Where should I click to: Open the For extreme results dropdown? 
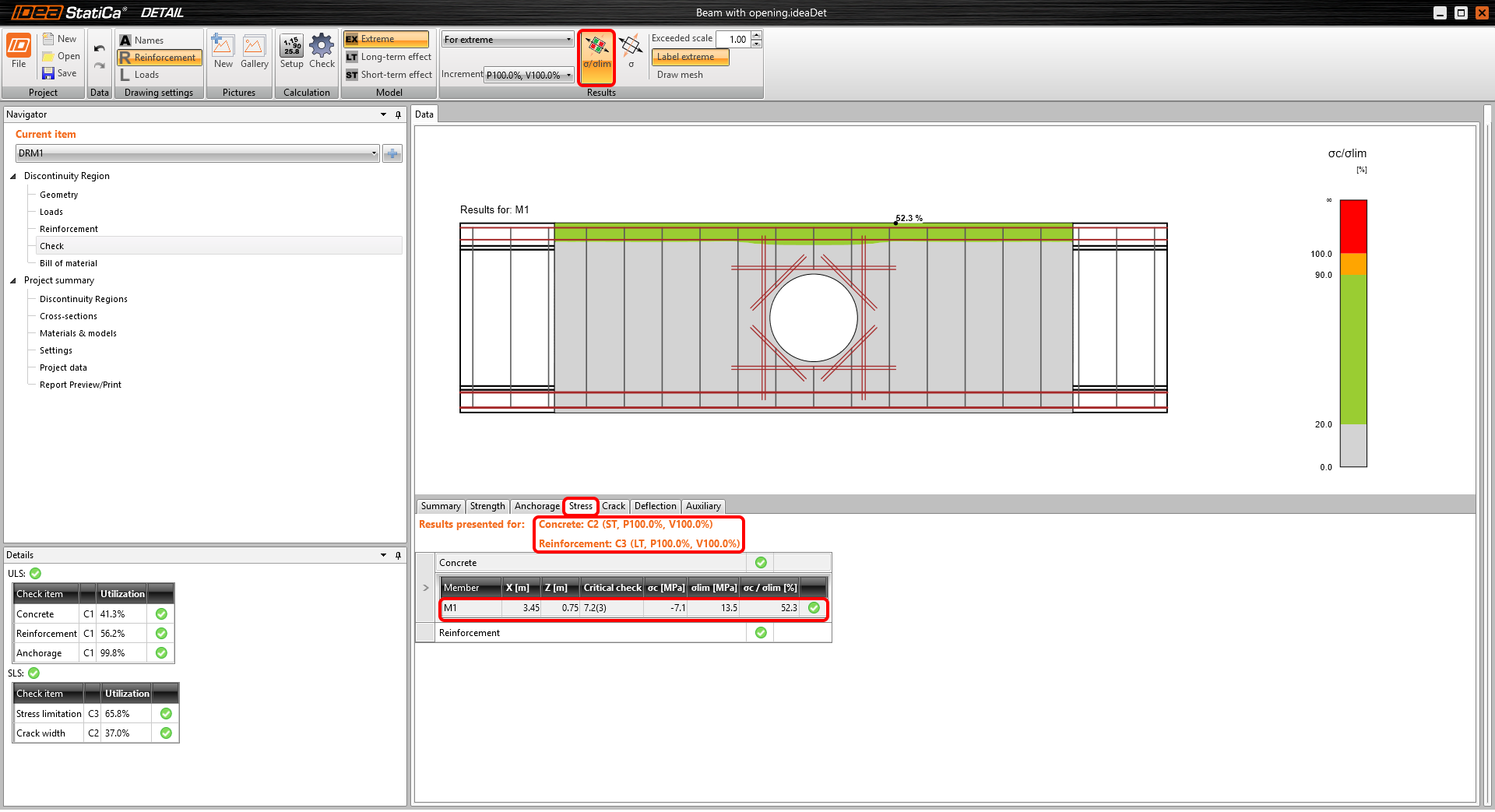coord(568,39)
